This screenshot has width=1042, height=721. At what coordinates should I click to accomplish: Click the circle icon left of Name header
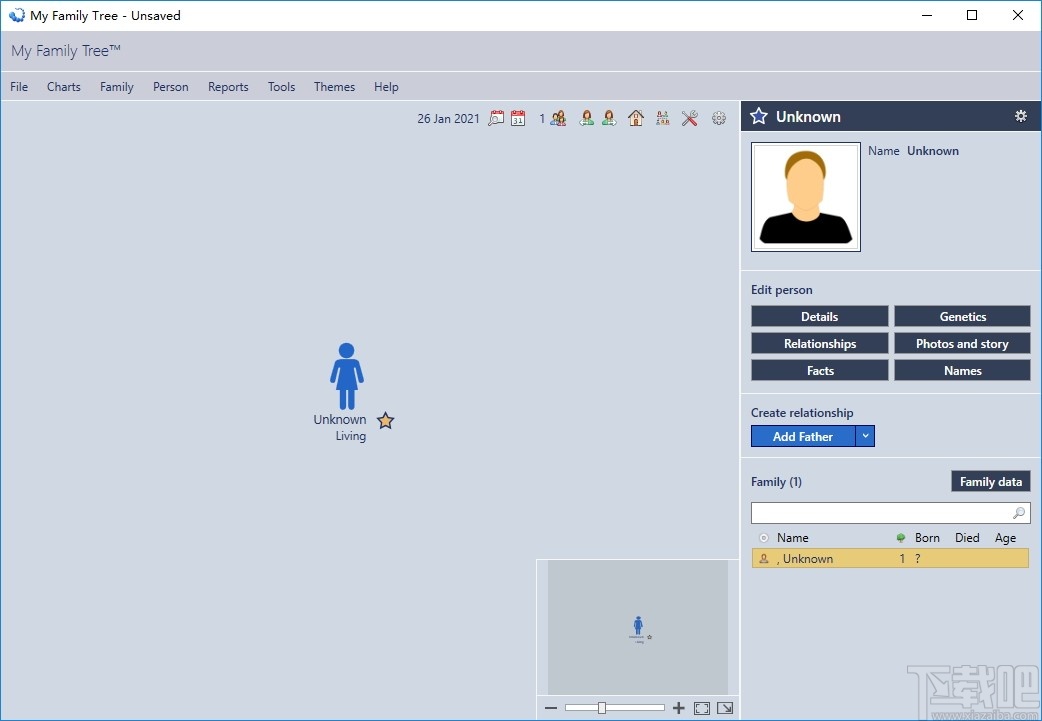point(764,538)
